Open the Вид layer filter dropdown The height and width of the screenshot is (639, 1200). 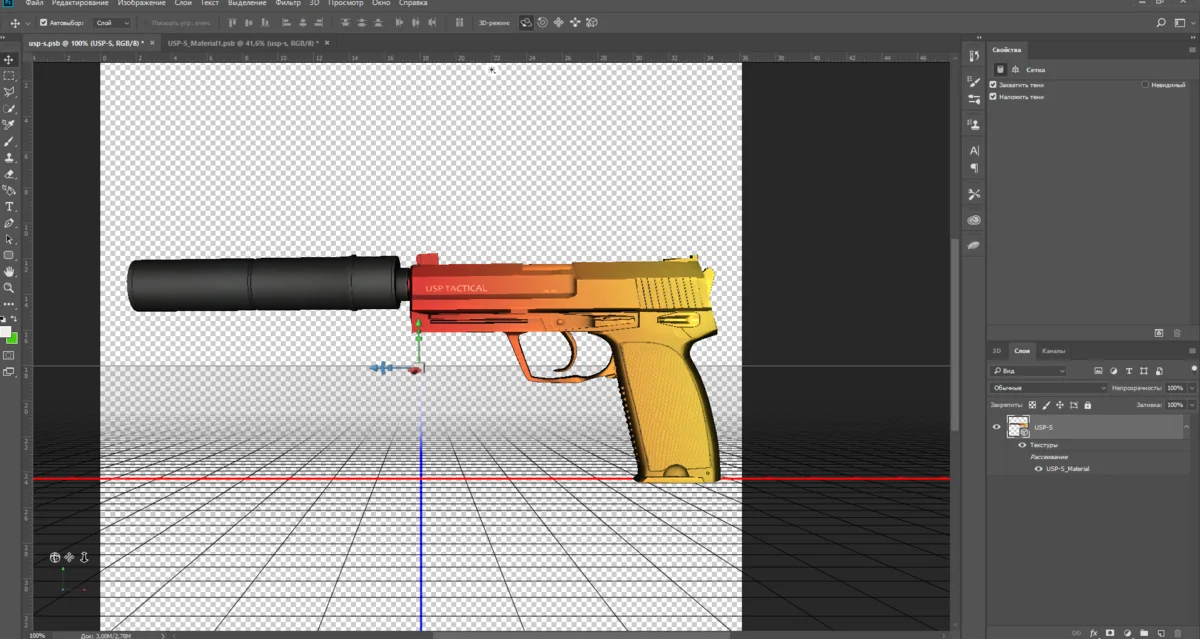tap(1028, 371)
